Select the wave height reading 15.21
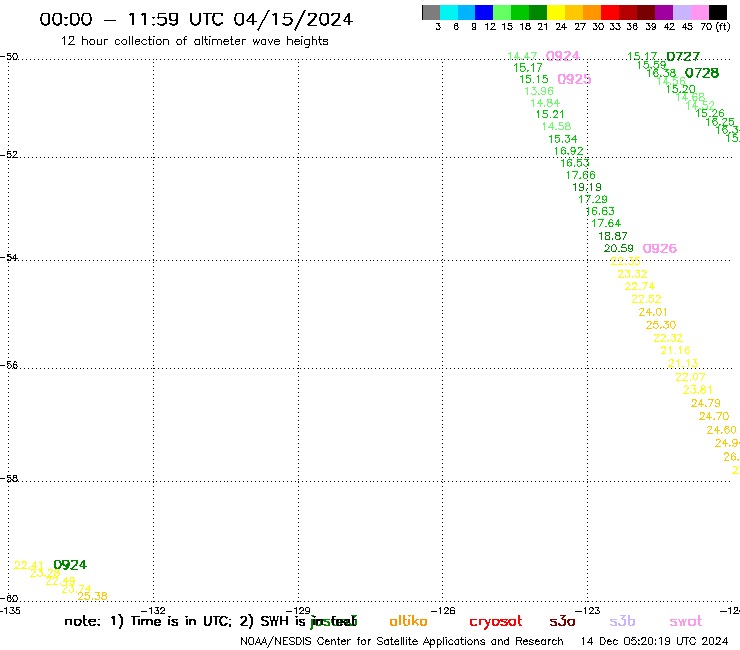 (550, 114)
